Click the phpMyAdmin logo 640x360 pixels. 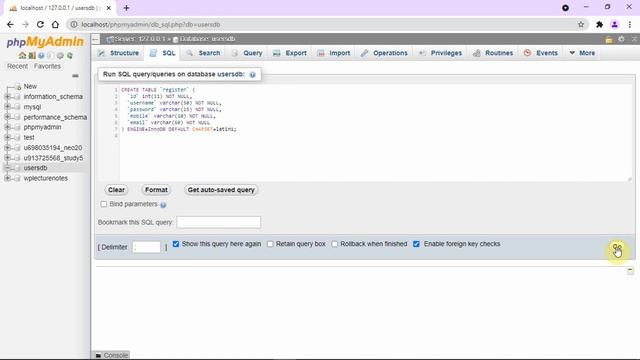pyautogui.click(x=45, y=42)
